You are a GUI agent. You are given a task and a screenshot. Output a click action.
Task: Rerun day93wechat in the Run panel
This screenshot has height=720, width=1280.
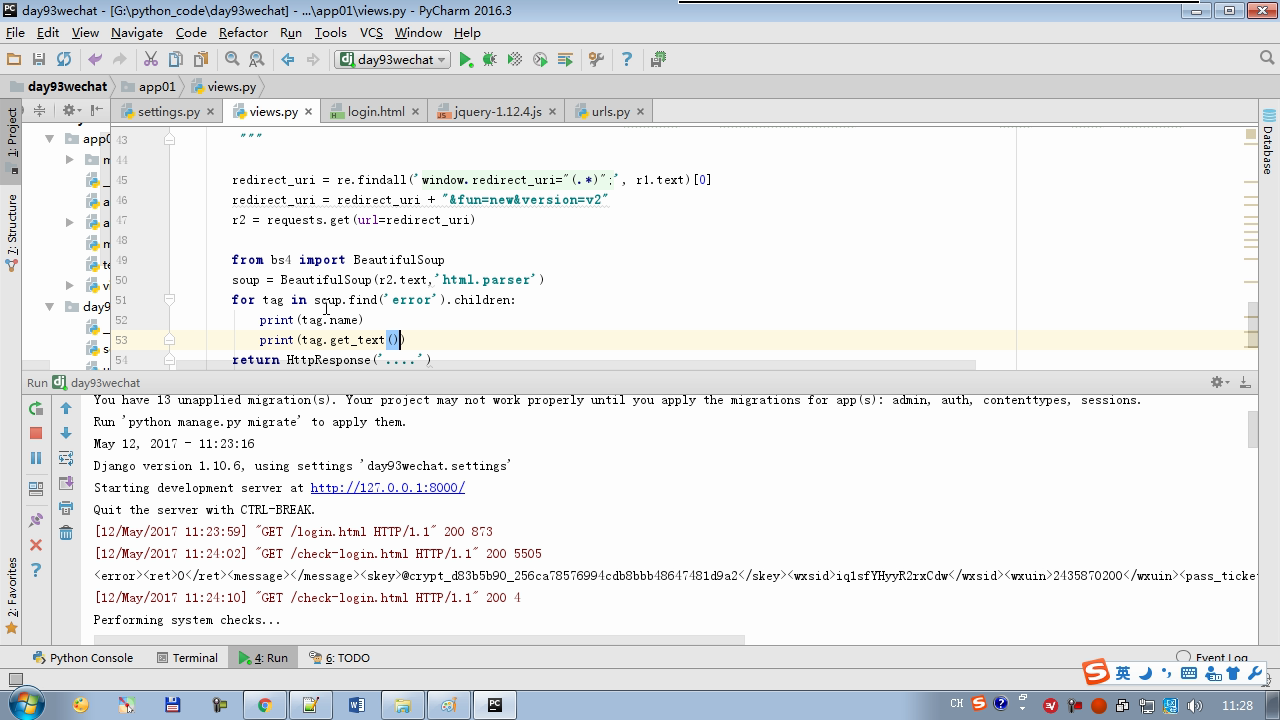pos(36,408)
